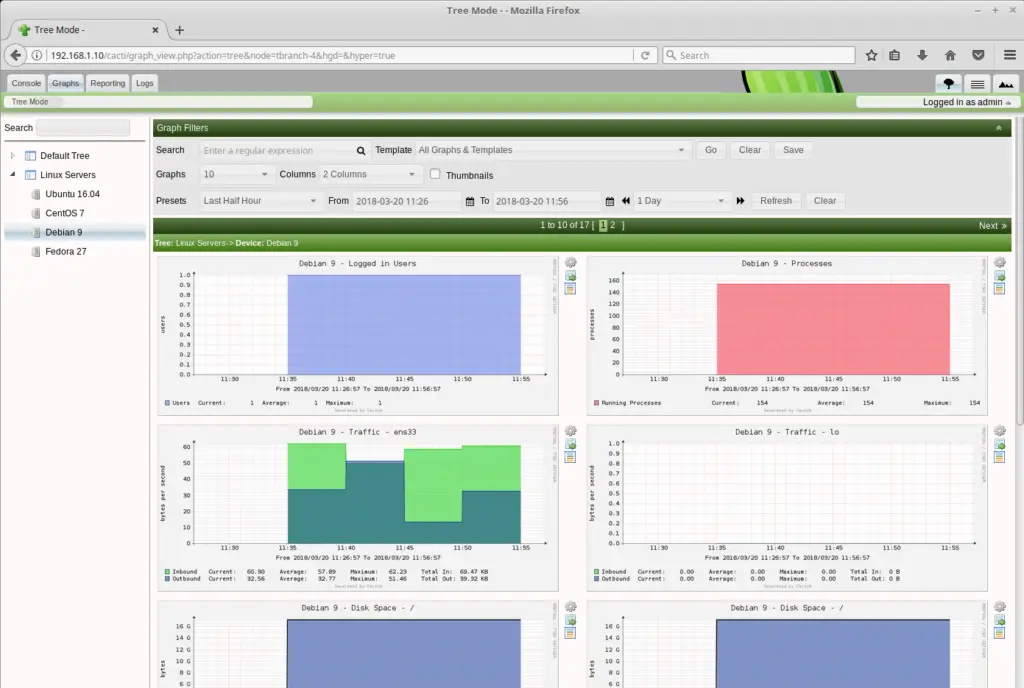Click the browser back arrow
The image size is (1024, 688).
[16, 55]
